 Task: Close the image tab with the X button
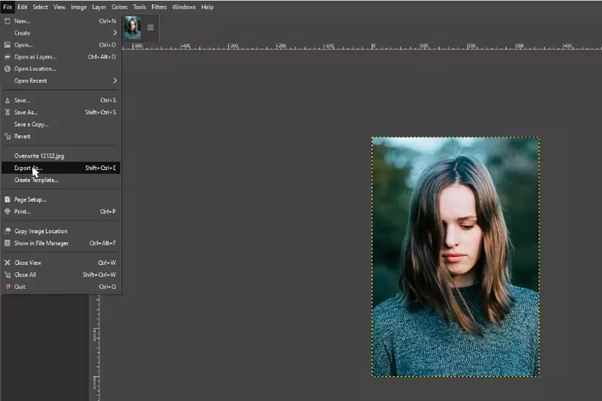tap(150, 27)
